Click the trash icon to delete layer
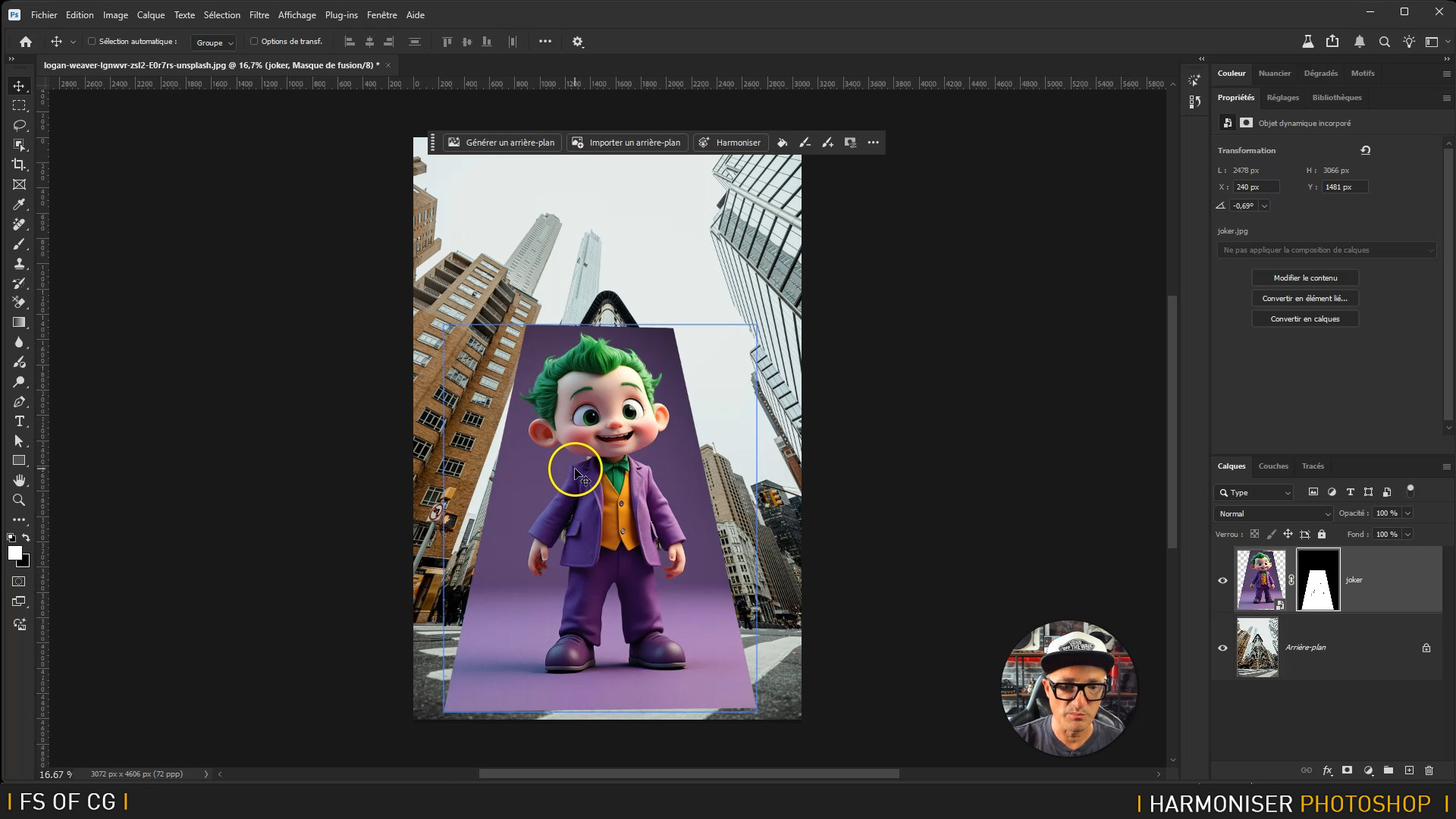The height and width of the screenshot is (819, 1456). tap(1429, 770)
